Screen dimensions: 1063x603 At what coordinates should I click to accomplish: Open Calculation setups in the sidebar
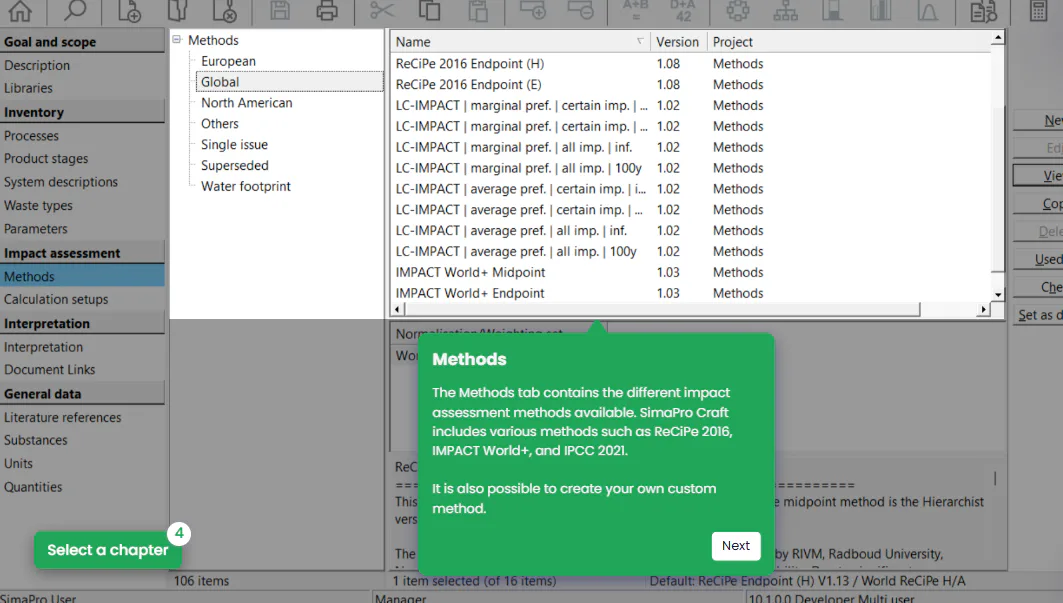(x=56, y=299)
